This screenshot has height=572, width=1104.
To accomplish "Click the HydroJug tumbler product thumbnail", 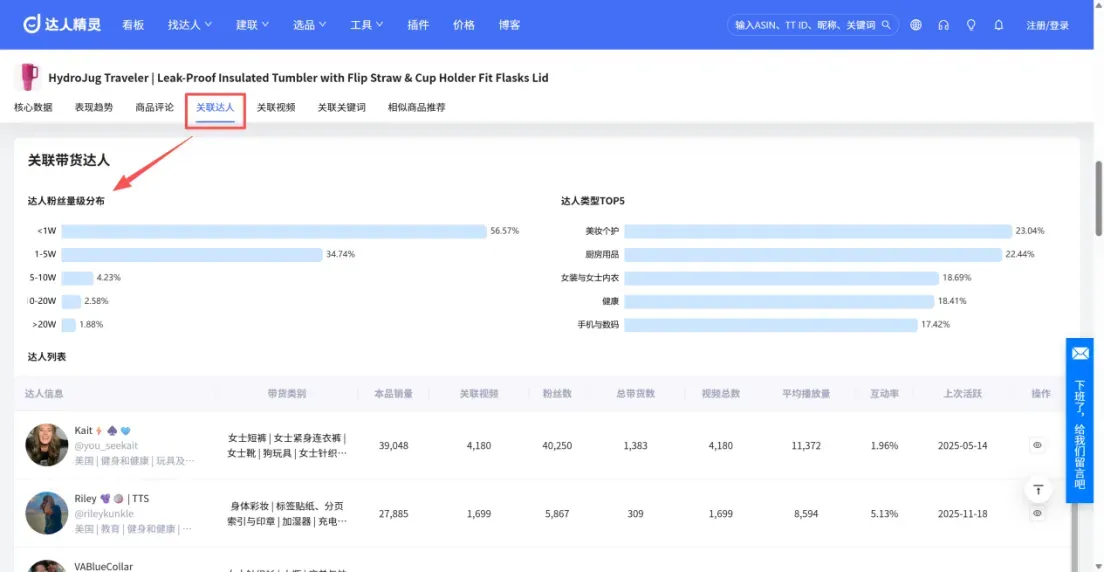I will click(x=28, y=77).
